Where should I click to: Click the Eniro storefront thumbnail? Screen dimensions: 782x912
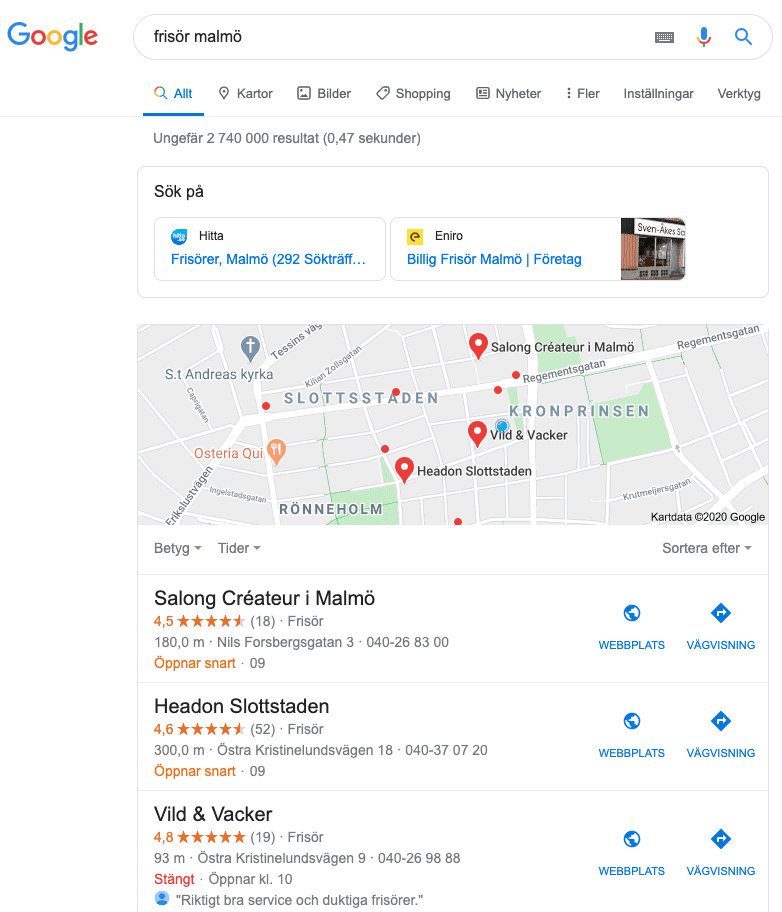[653, 249]
